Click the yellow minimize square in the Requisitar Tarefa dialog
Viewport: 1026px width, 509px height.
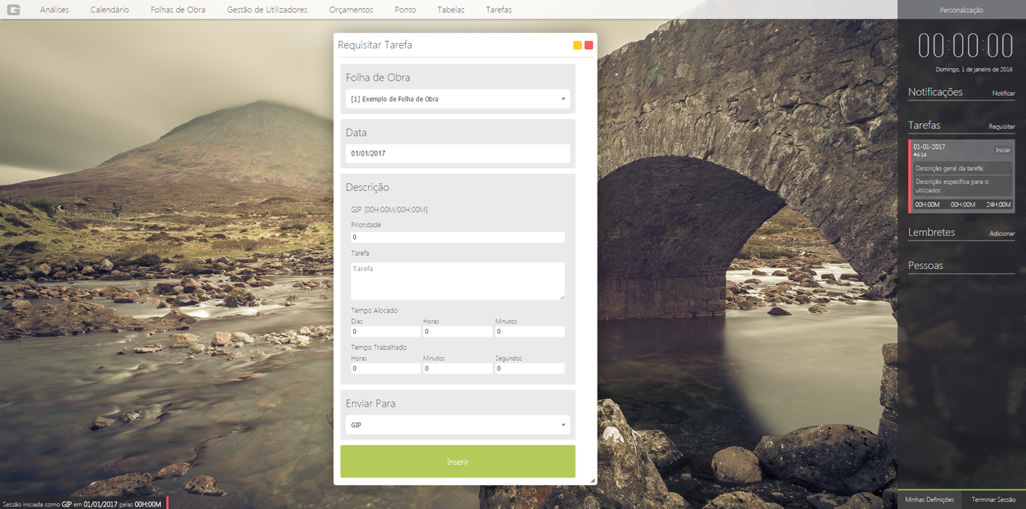tap(577, 45)
